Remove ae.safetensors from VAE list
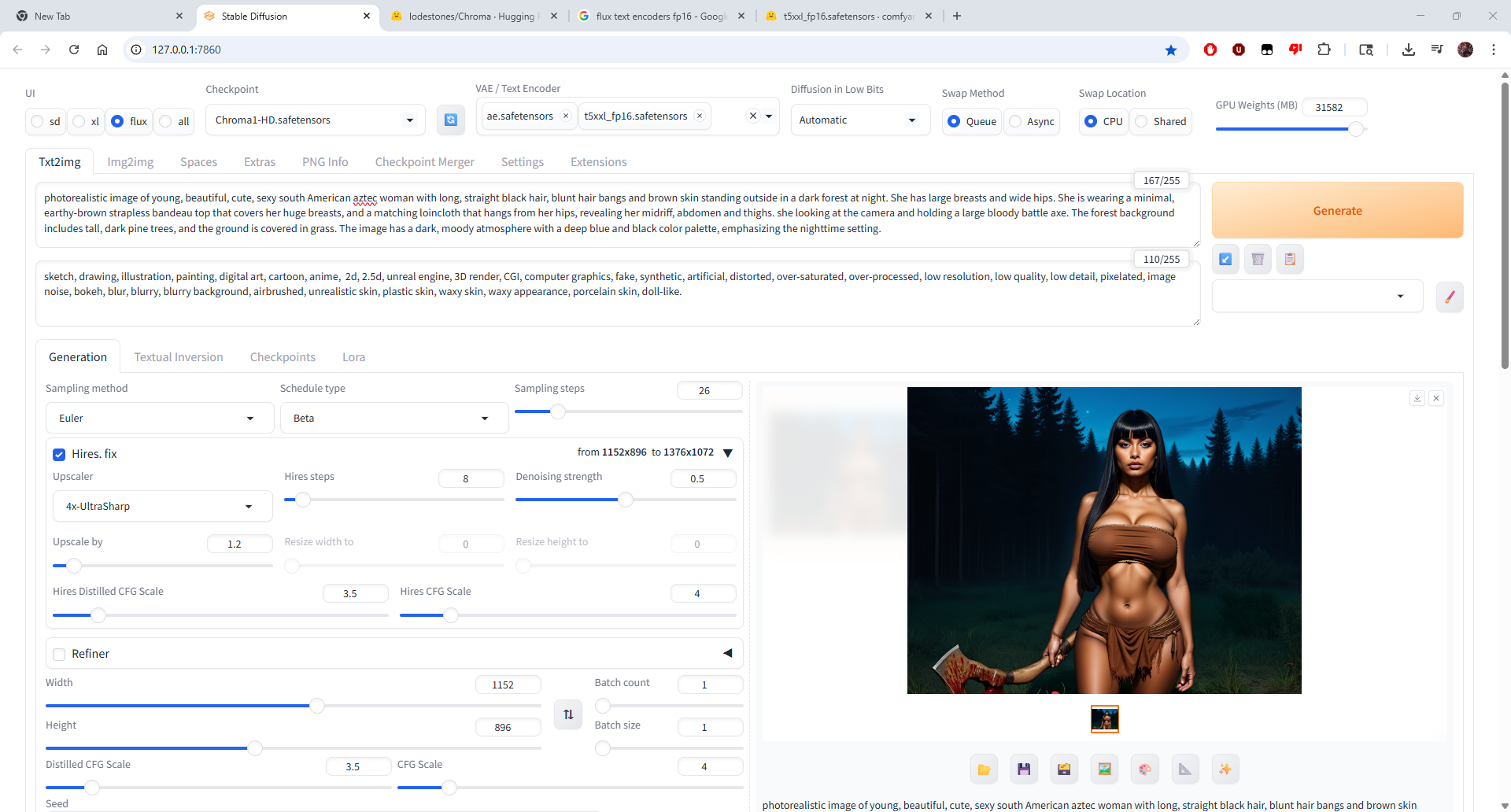This screenshot has width=1511, height=812. [565, 116]
